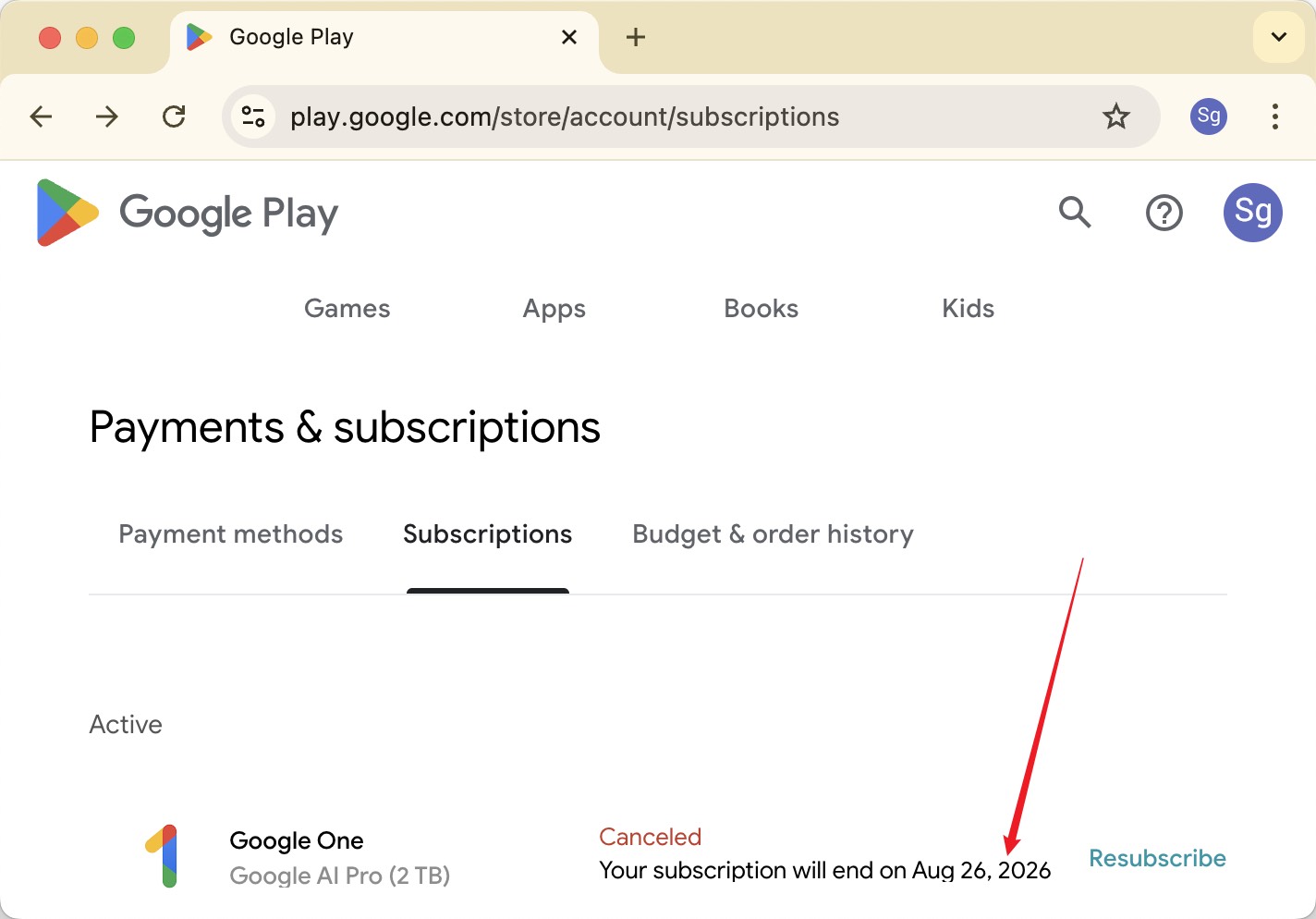Click the Google One subscription title
This screenshot has width=1316, height=919.
pos(297,840)
